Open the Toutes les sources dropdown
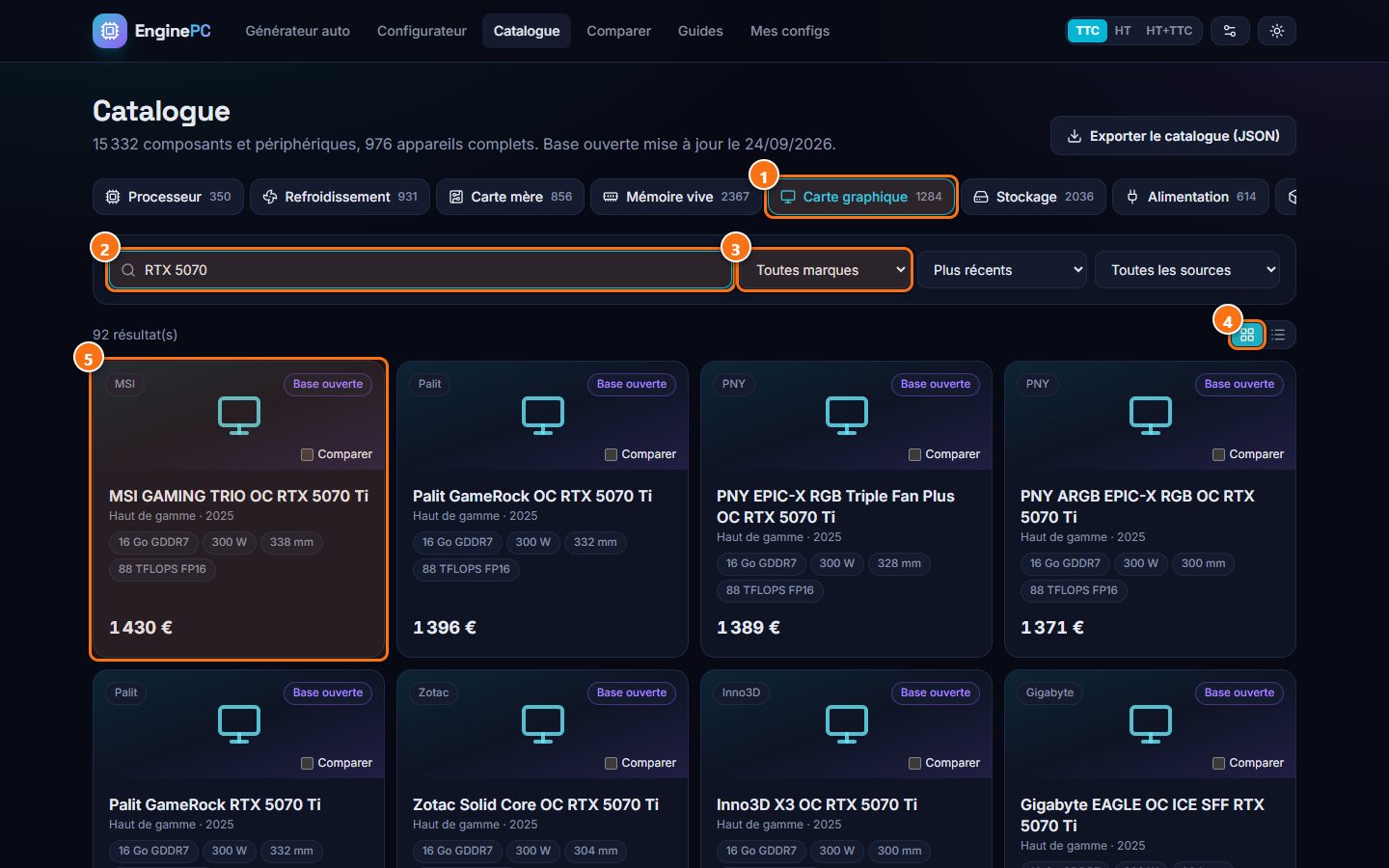1389x868 pixels. point(1187,270)
